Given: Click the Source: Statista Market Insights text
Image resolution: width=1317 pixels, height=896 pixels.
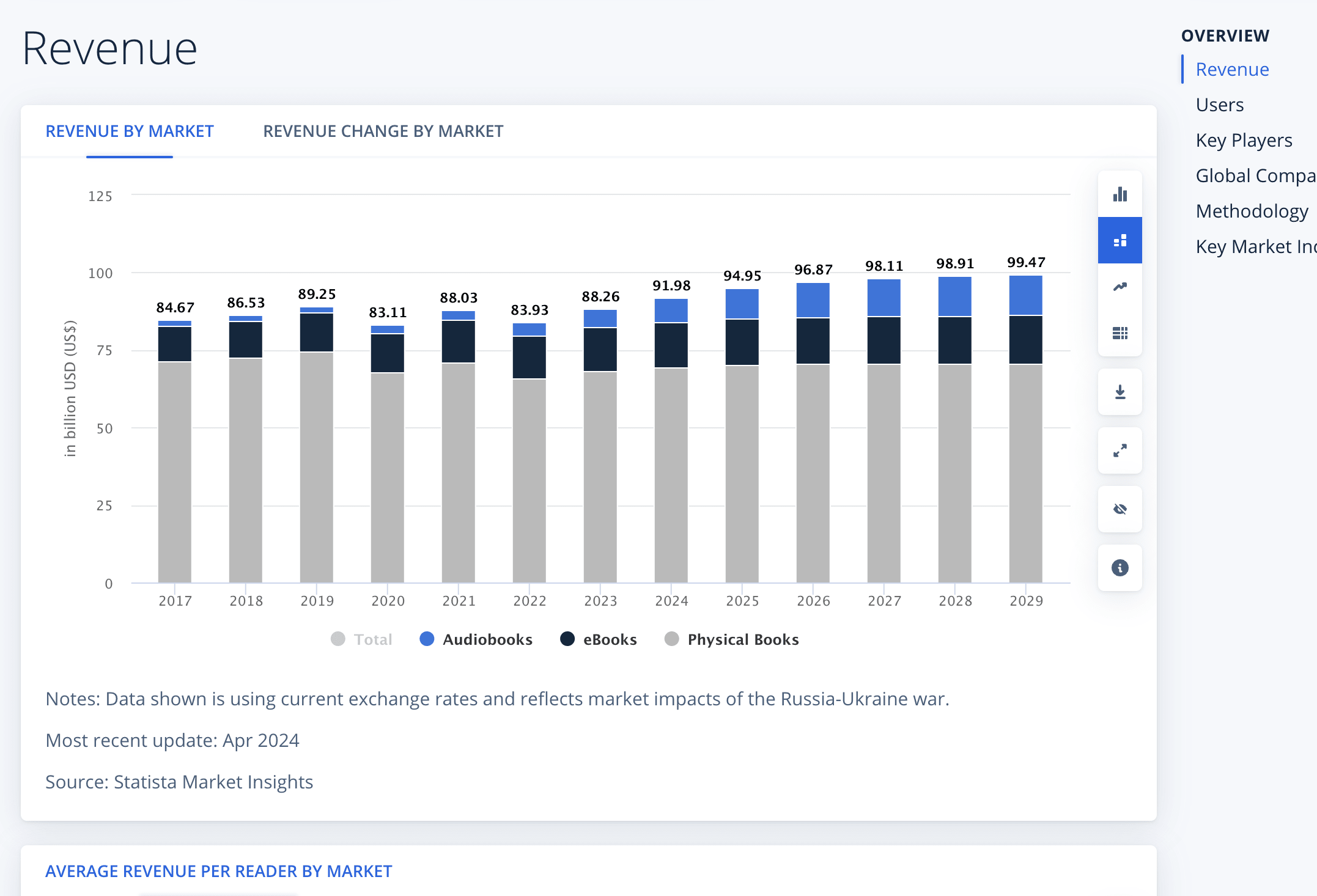Looking at the screenshot, I should 179,782.
